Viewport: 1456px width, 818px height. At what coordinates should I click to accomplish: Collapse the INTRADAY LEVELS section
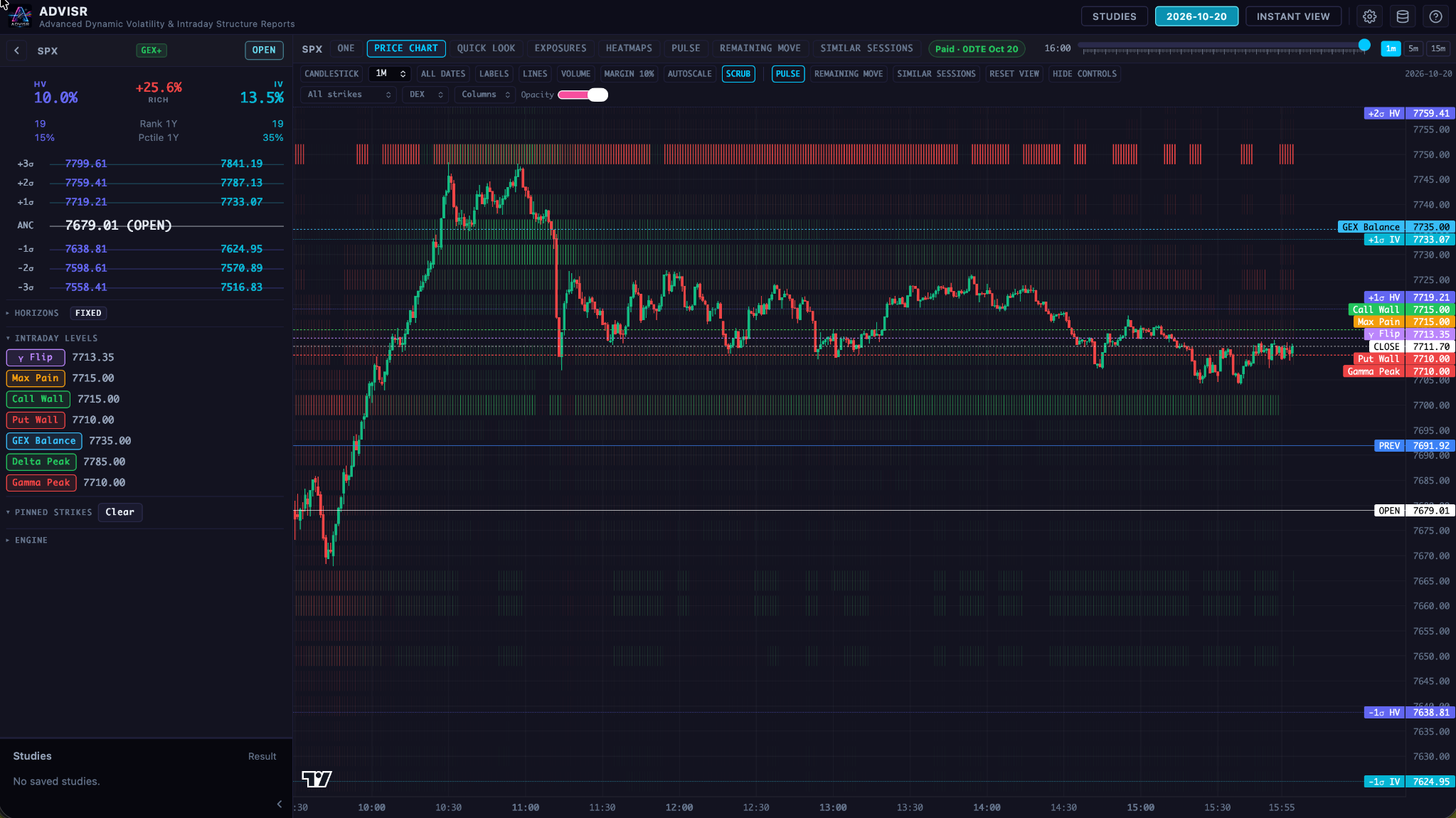point(52,339)
